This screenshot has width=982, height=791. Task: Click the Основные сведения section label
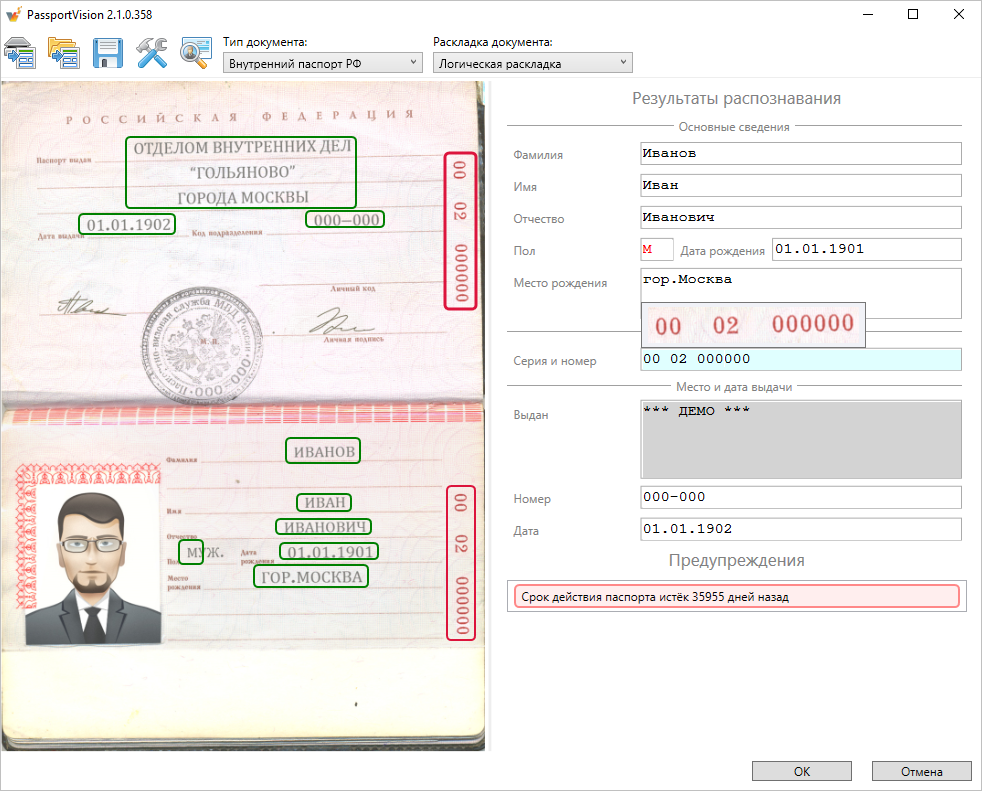pos(734,127)
